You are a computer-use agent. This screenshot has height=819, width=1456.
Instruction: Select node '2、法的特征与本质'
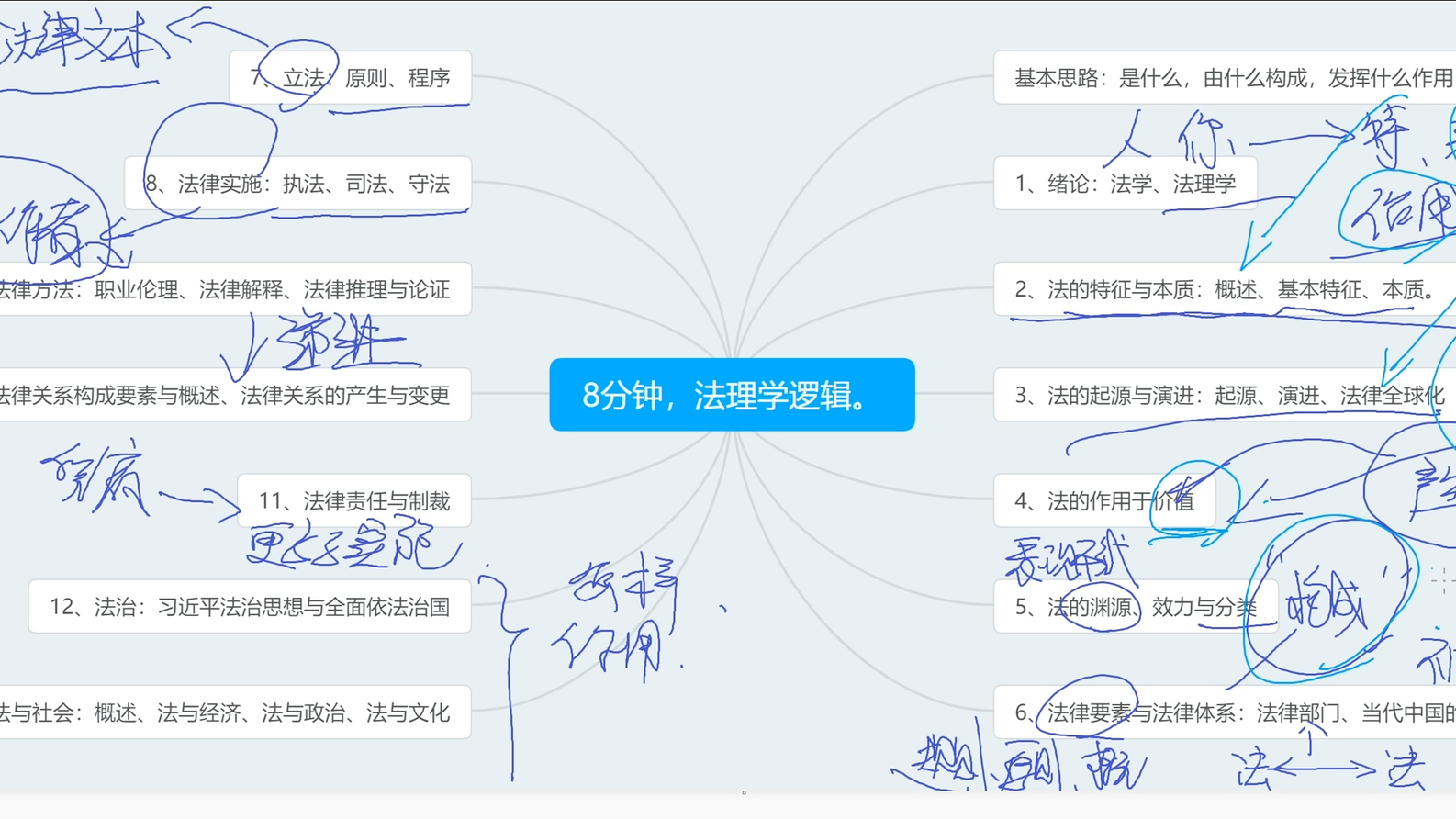(x=1225, y=289)
